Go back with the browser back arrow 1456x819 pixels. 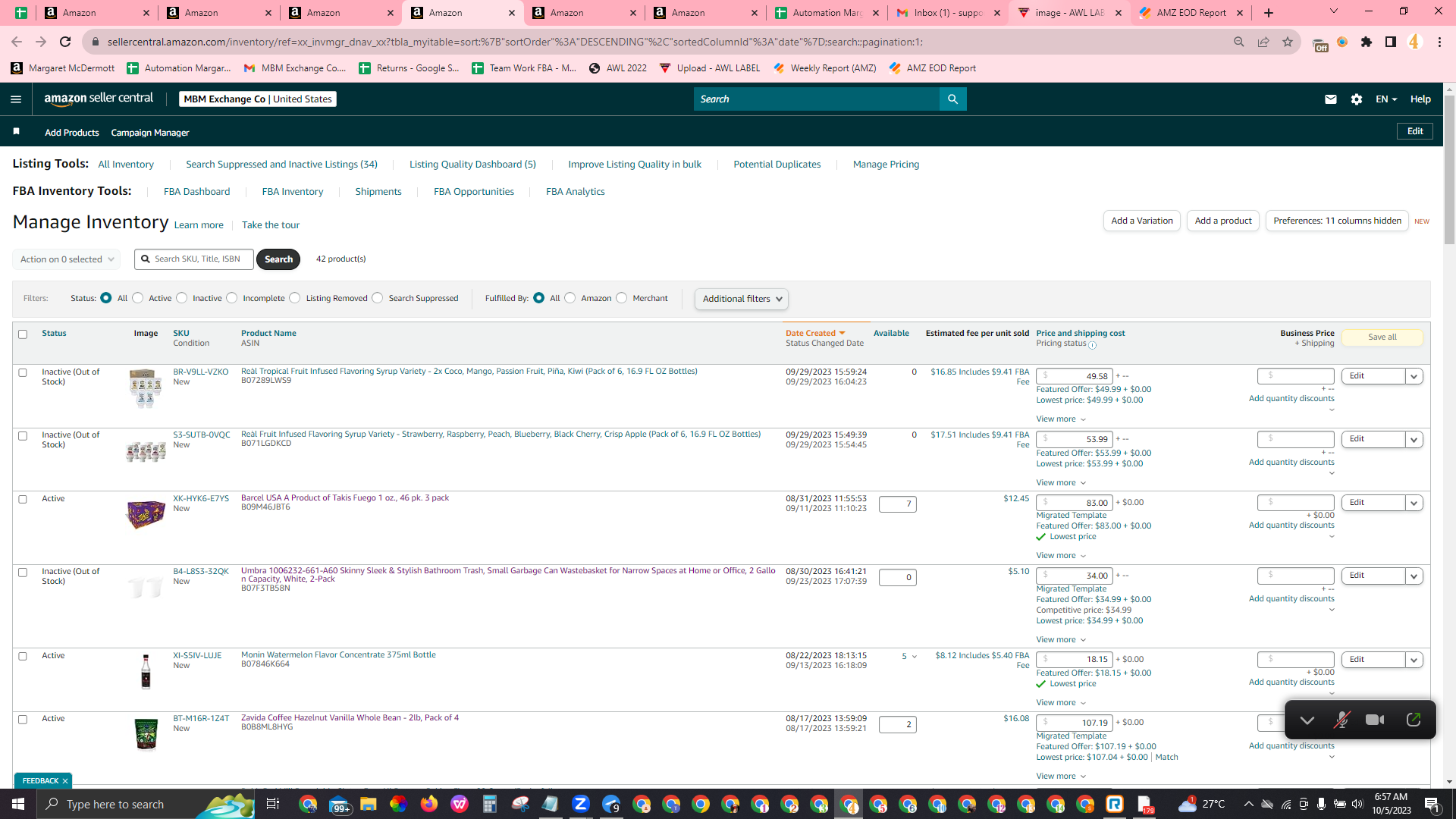[17, 42]
